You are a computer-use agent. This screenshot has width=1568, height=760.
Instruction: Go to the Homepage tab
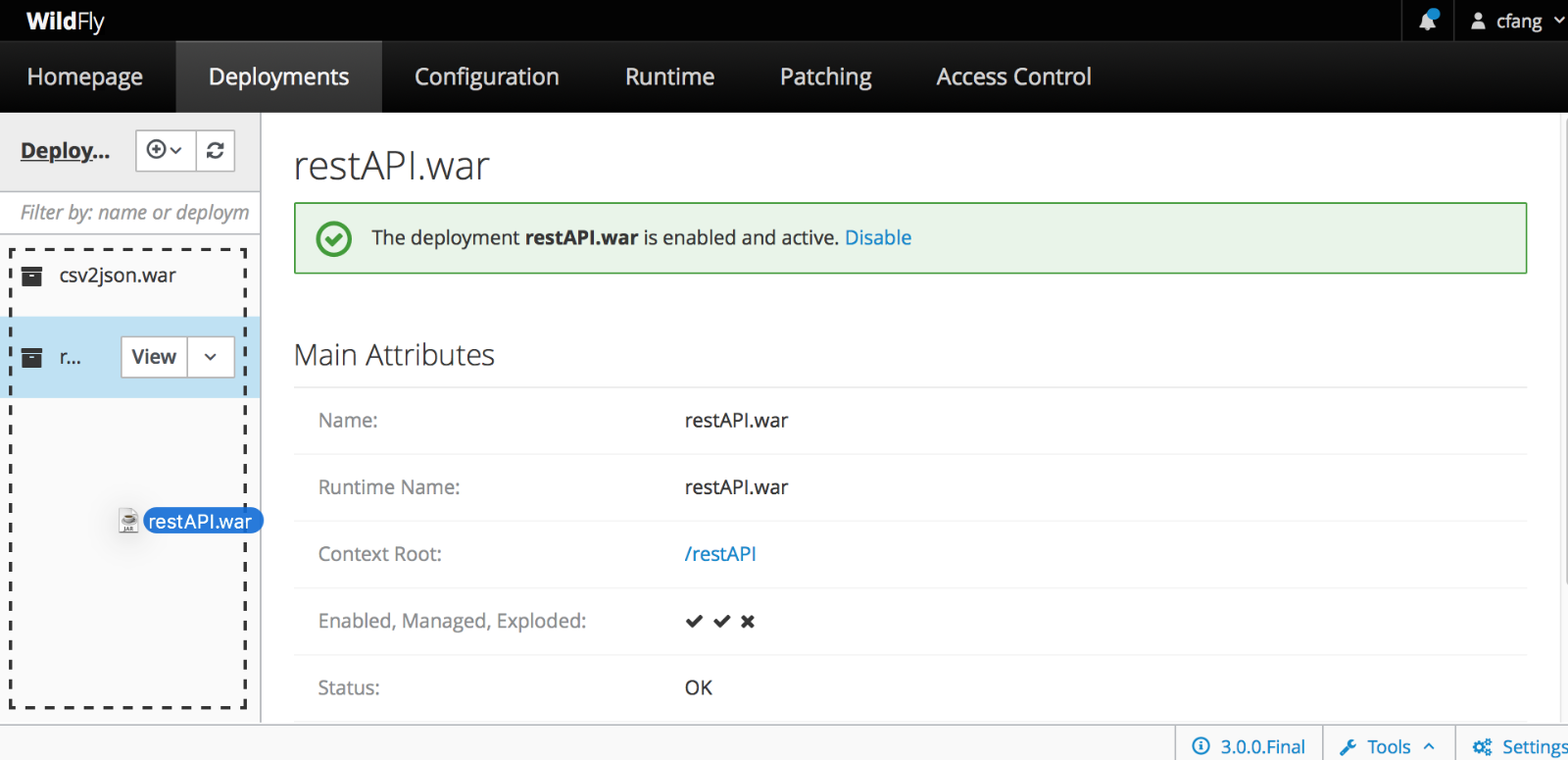tap(85, 76)
